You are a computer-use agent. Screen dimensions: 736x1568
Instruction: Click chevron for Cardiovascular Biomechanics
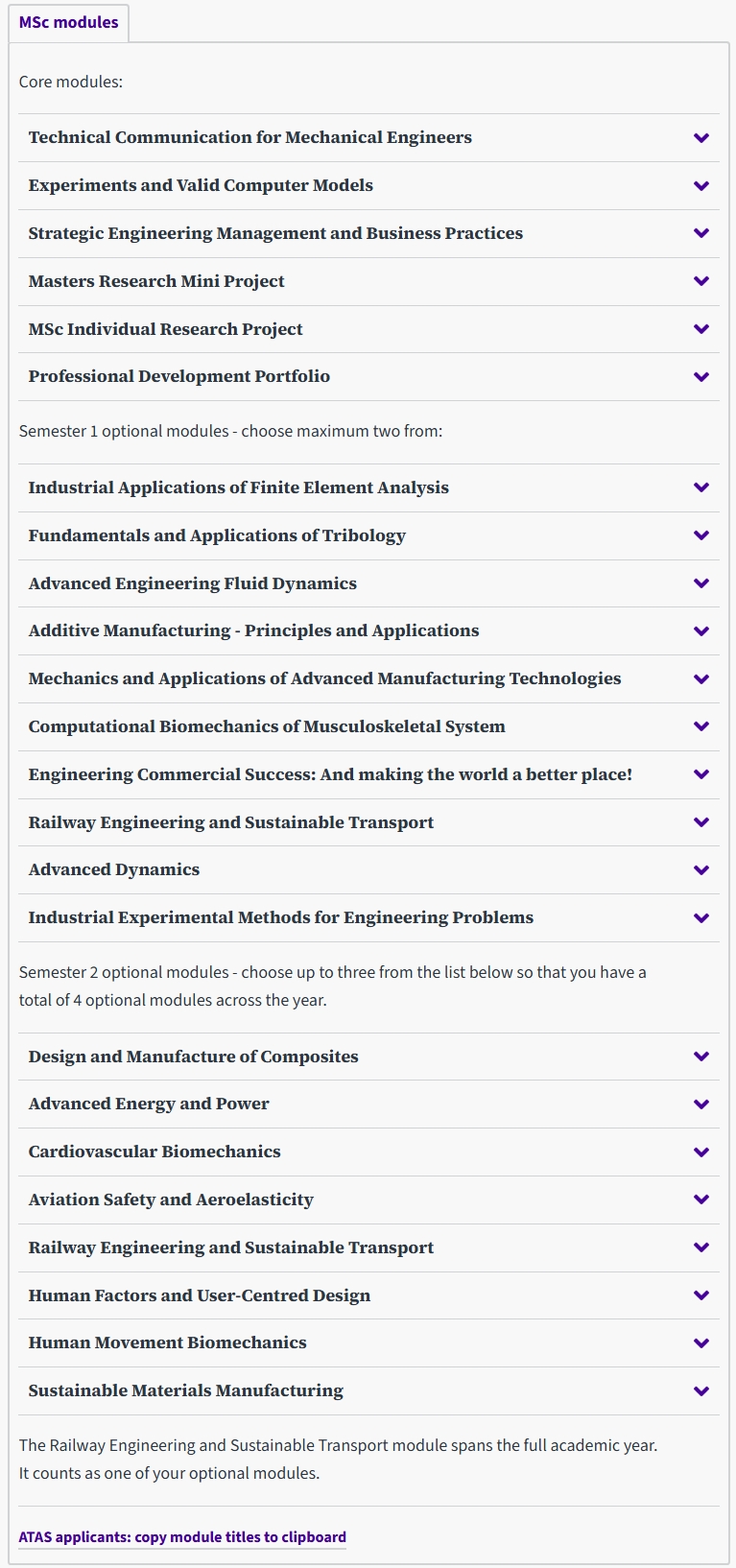point(701,1152)
